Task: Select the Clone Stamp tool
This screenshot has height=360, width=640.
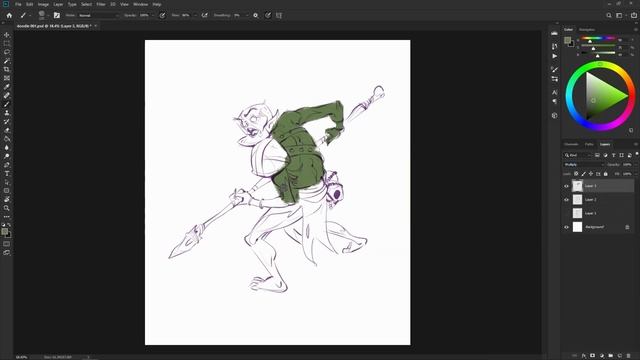Action: click(x=7, y=113)
